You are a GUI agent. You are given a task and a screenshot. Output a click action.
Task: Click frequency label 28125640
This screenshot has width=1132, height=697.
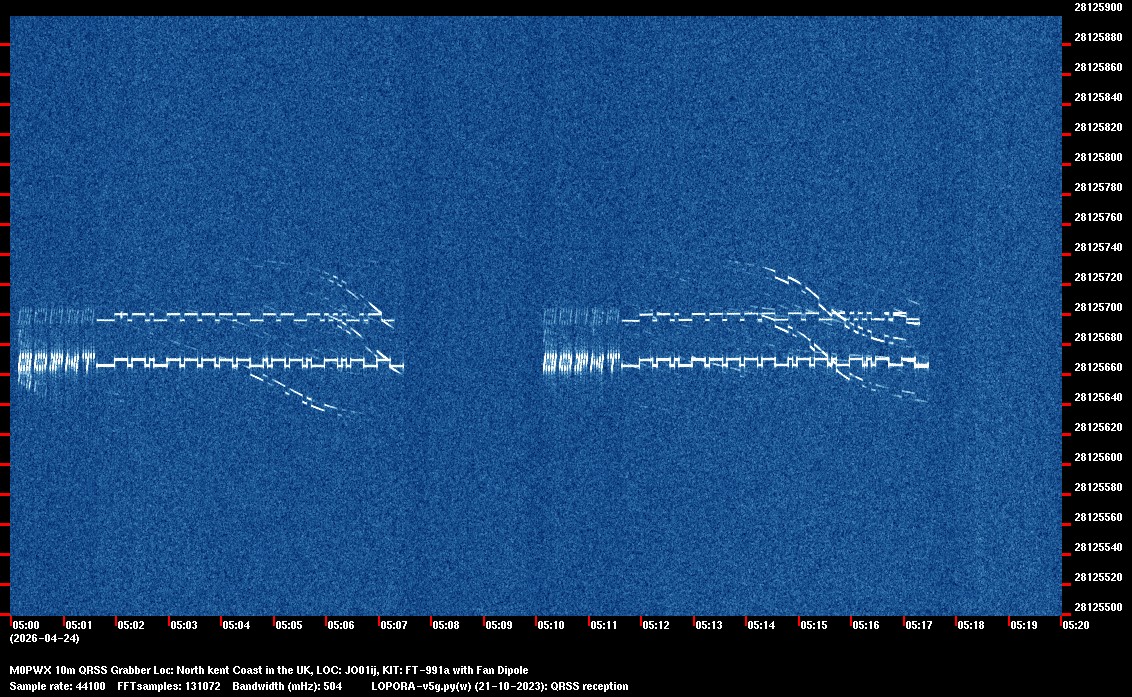(x=1098, y=397)
